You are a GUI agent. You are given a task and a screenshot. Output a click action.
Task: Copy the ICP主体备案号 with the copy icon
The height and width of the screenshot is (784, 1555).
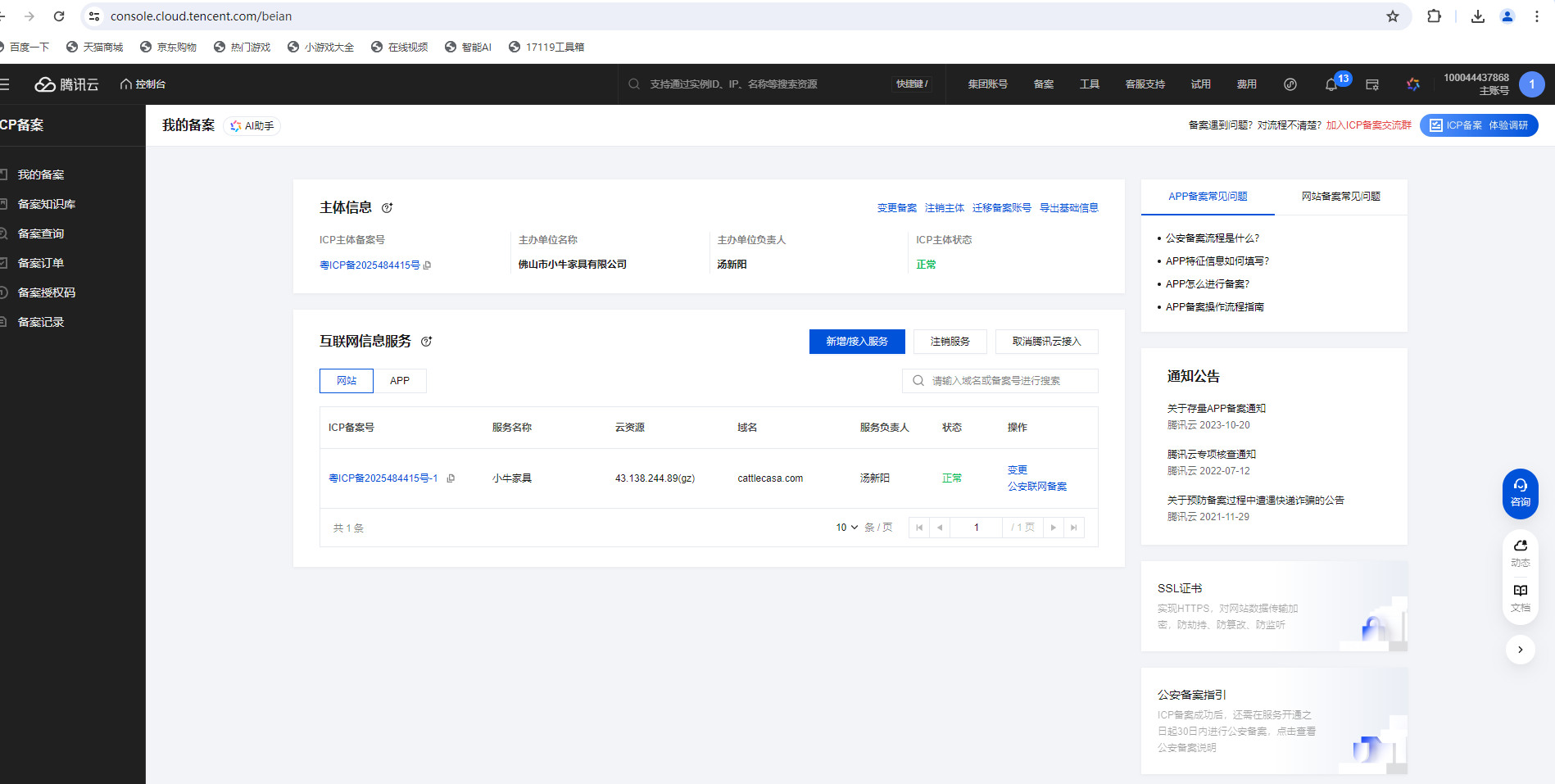click(x=428, y=265)
